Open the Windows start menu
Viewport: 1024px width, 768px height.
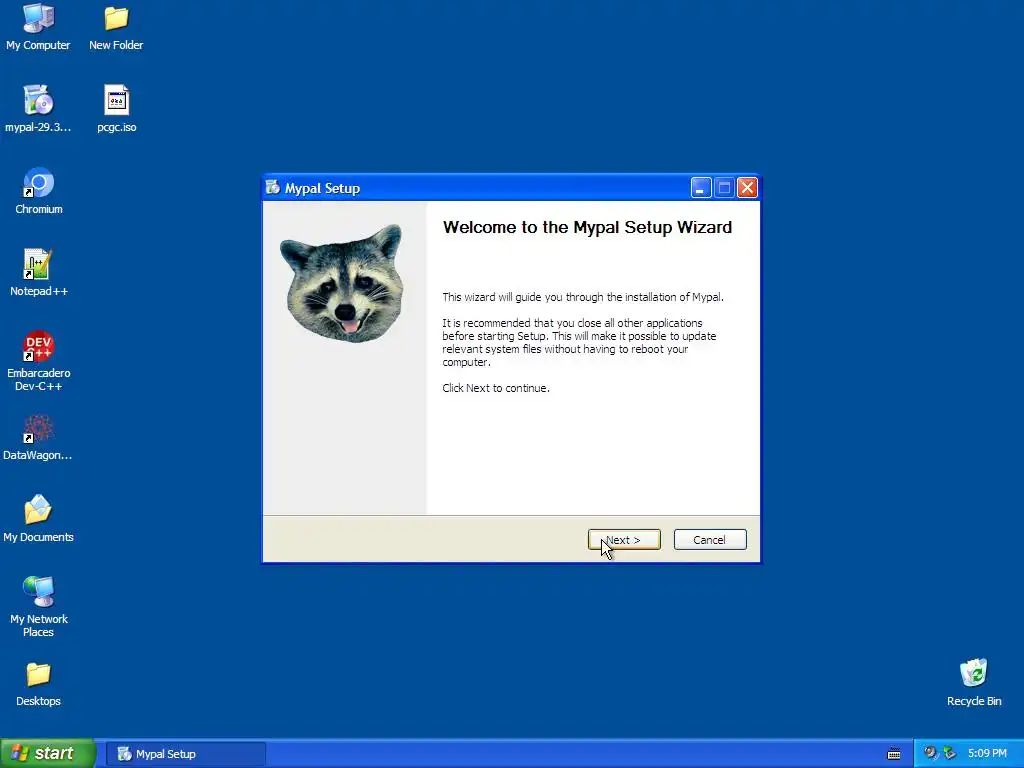coord(47,754)
